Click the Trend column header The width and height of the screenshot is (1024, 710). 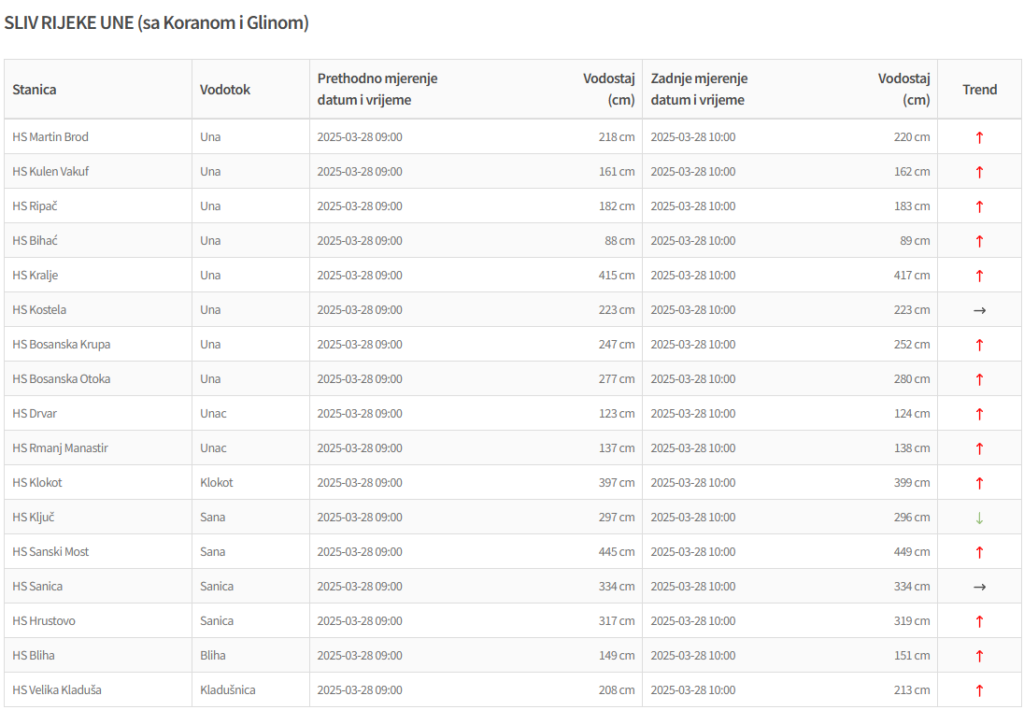[x=979, y=89]
